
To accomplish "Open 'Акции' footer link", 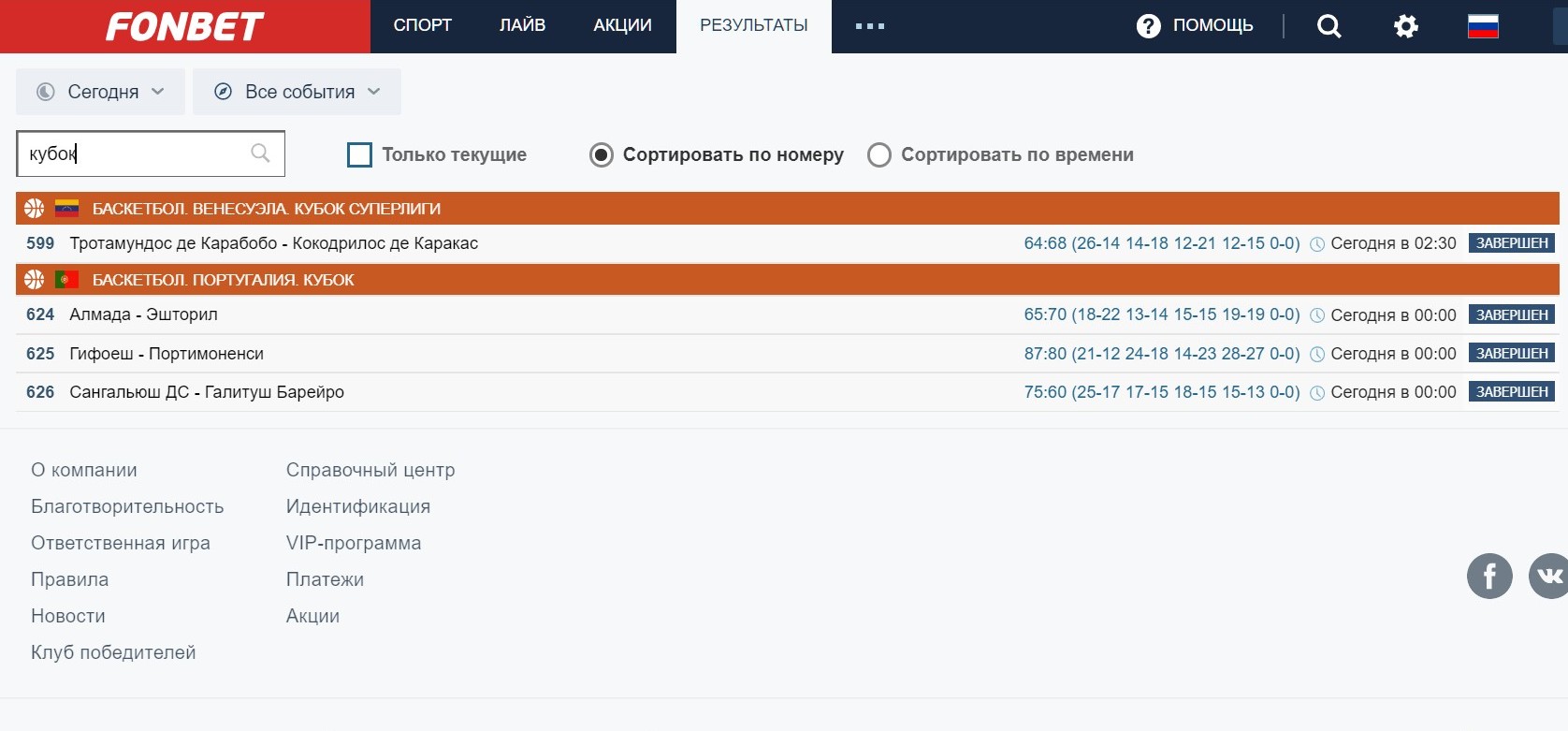I will [x=312, y=616].
